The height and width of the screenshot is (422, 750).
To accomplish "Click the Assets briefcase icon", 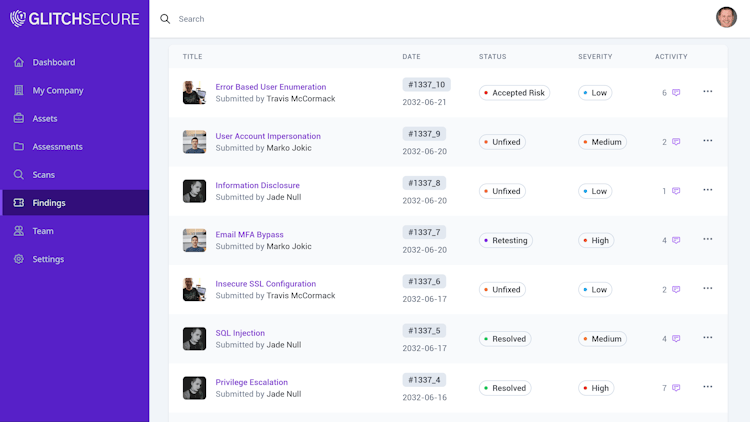I will coord(19,118).
